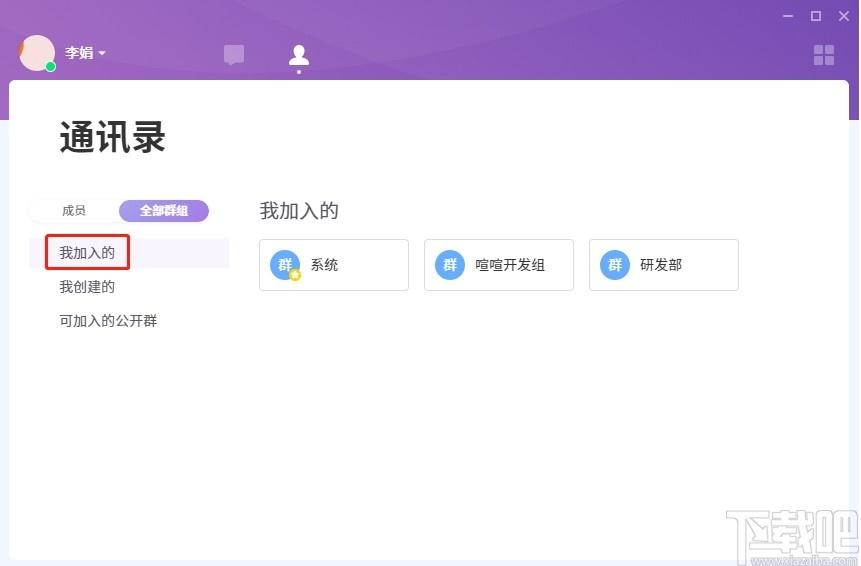Maximize the window
The height and width of the screenshot is (566, 861).
click(816, 16)
